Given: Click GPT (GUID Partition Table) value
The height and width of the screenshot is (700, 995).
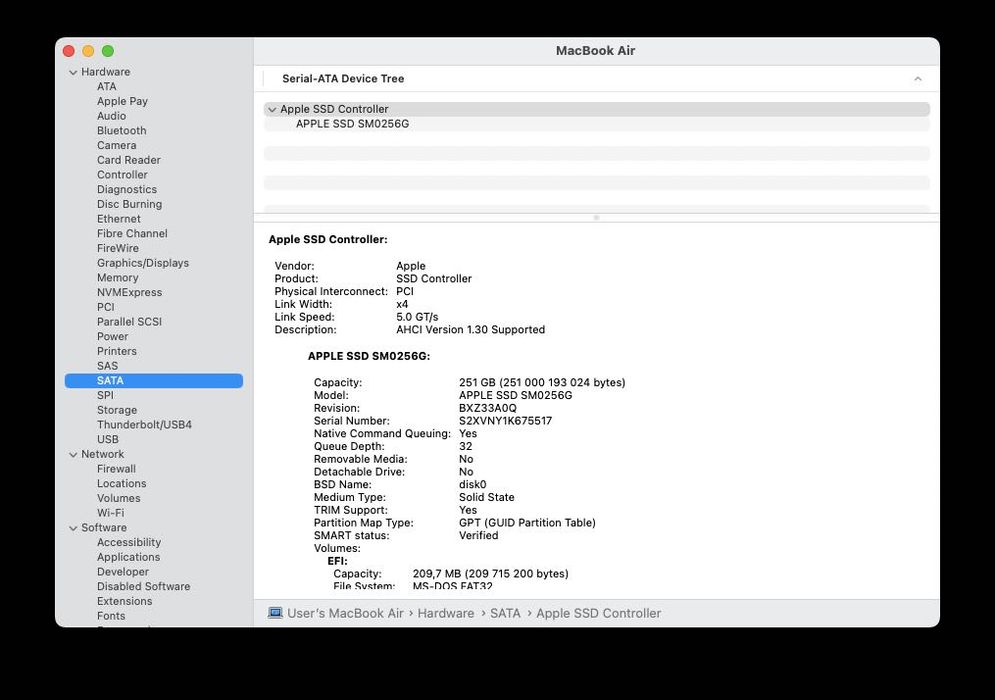Looking at the screenshot, I should tap(527, 522).
